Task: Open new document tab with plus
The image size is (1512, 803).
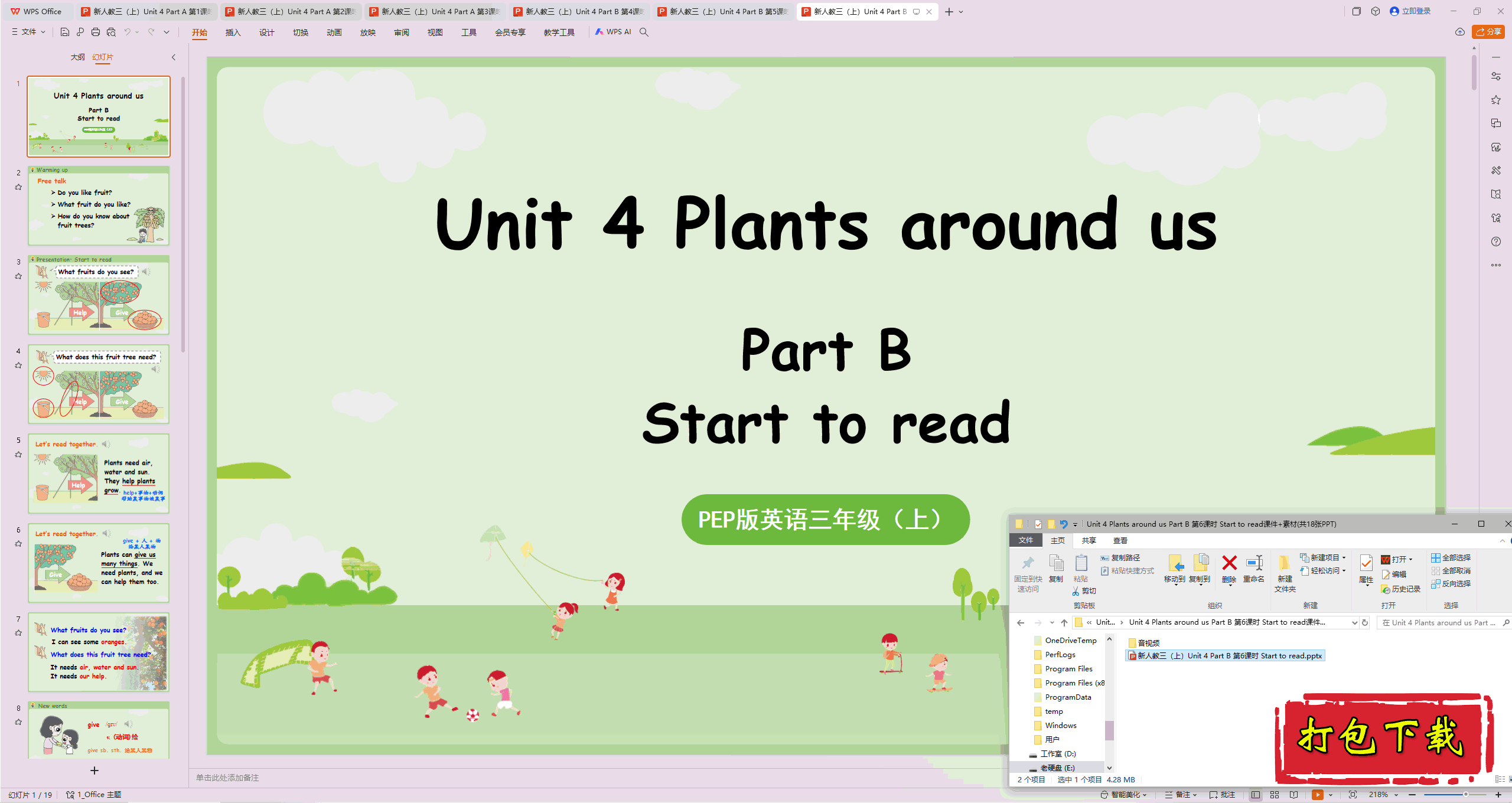Action: click(949, 12)
